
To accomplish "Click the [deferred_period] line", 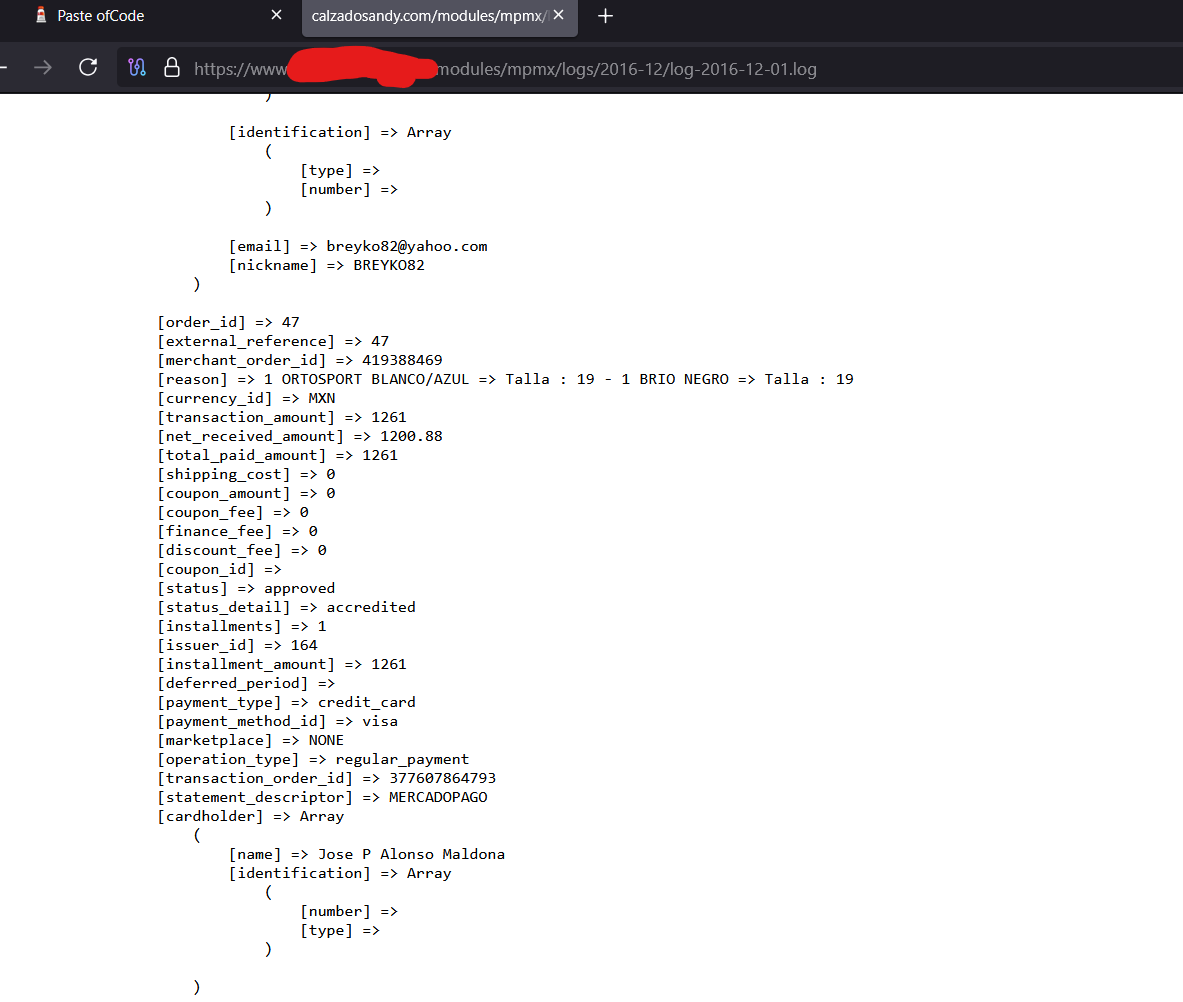I will coord(246,683).
